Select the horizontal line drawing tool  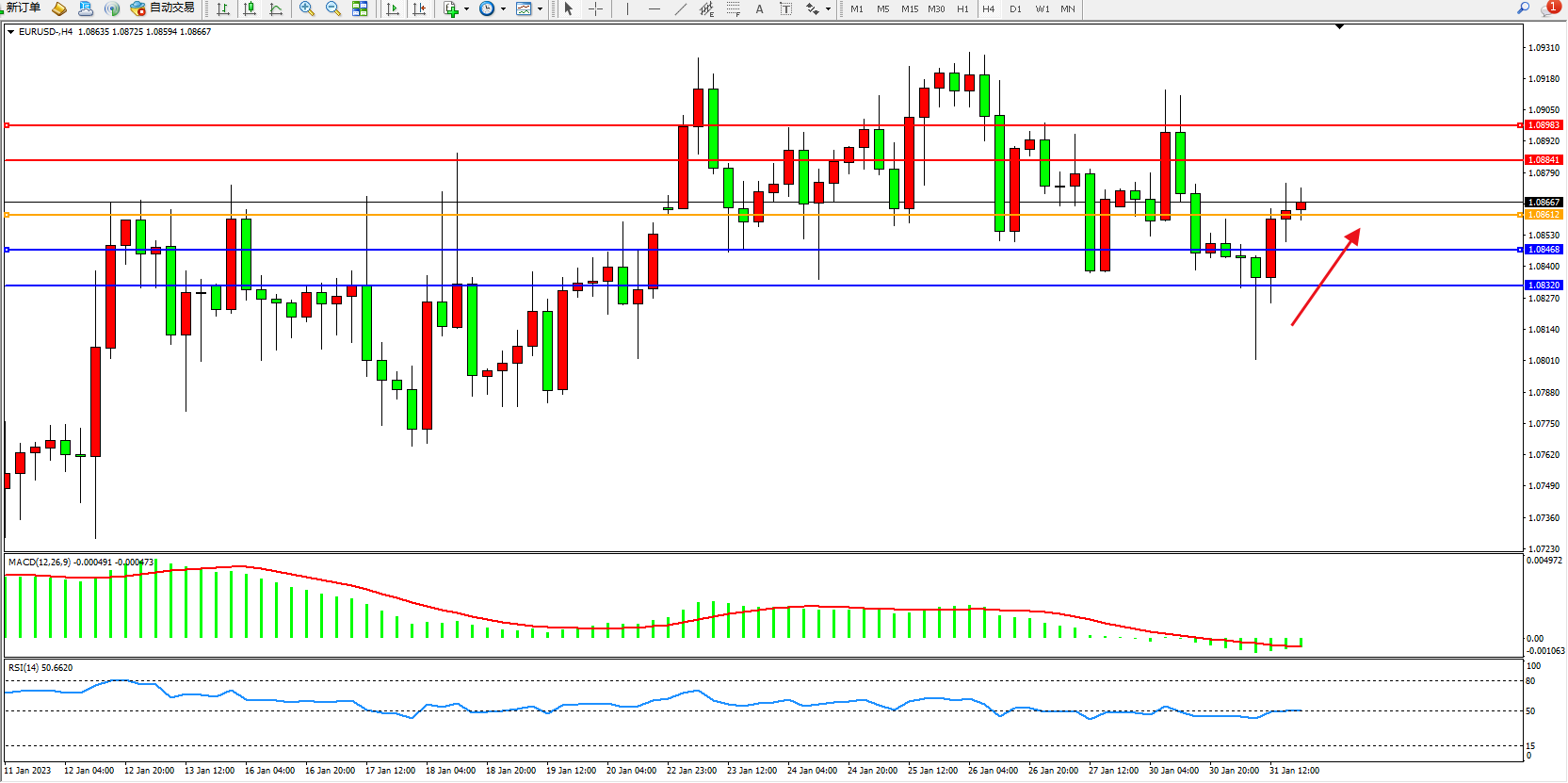point(655,8)
